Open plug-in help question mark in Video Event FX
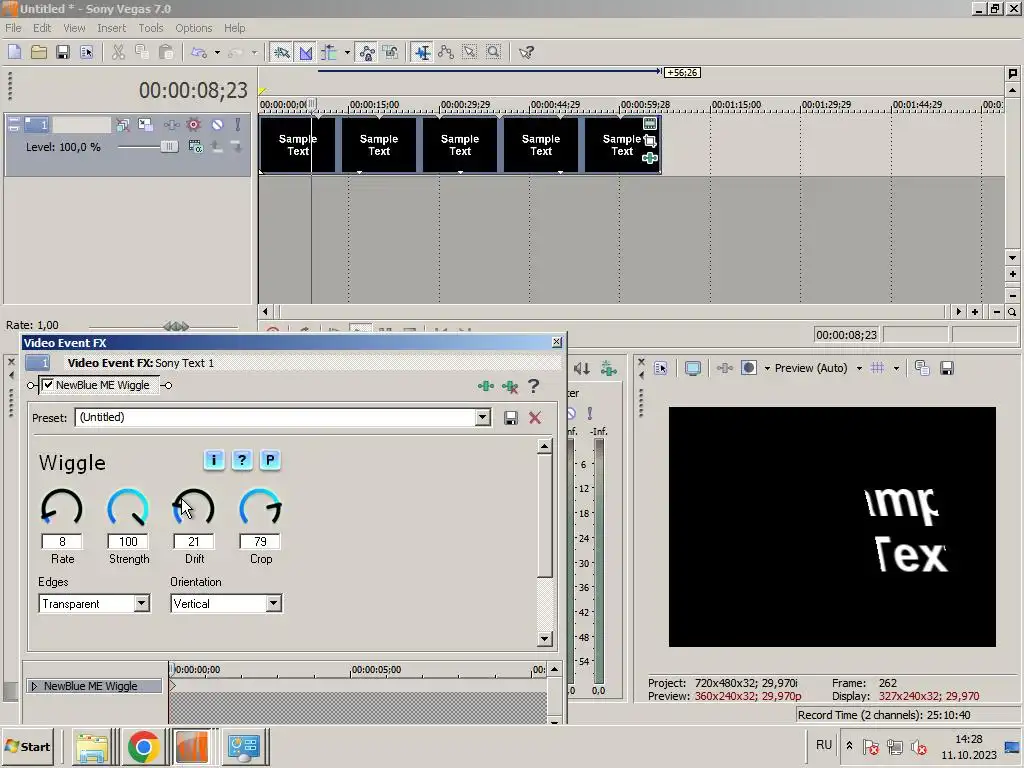The width and height of the screenshot is (1024, 768). point(534,386)
